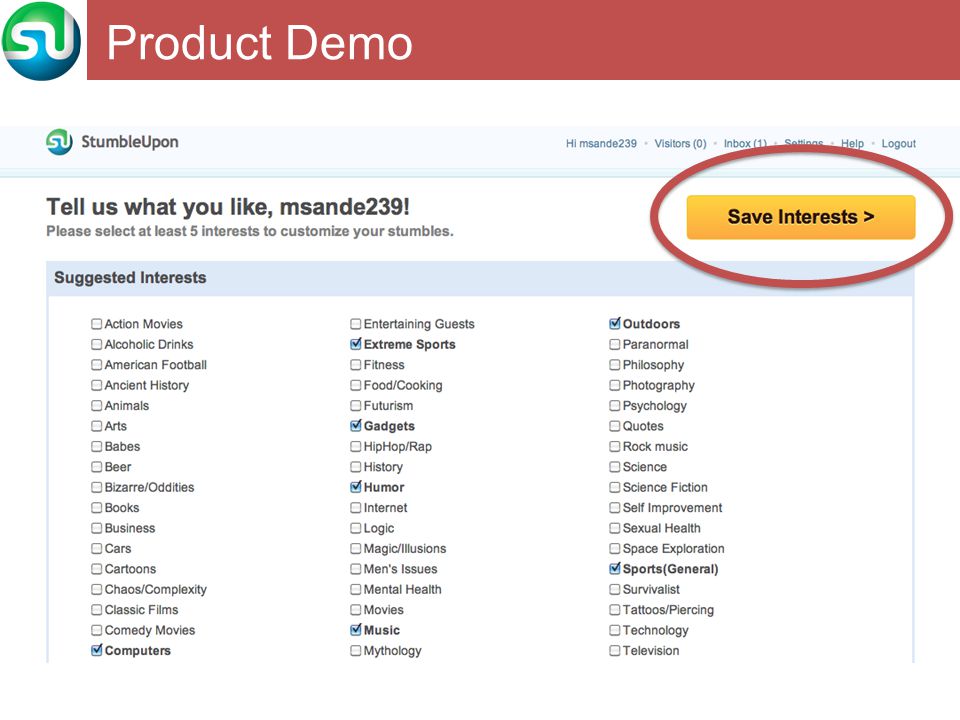Check the Mental Health checkbox
Viewport: 960px width, 720px height.
coord(356,589)
